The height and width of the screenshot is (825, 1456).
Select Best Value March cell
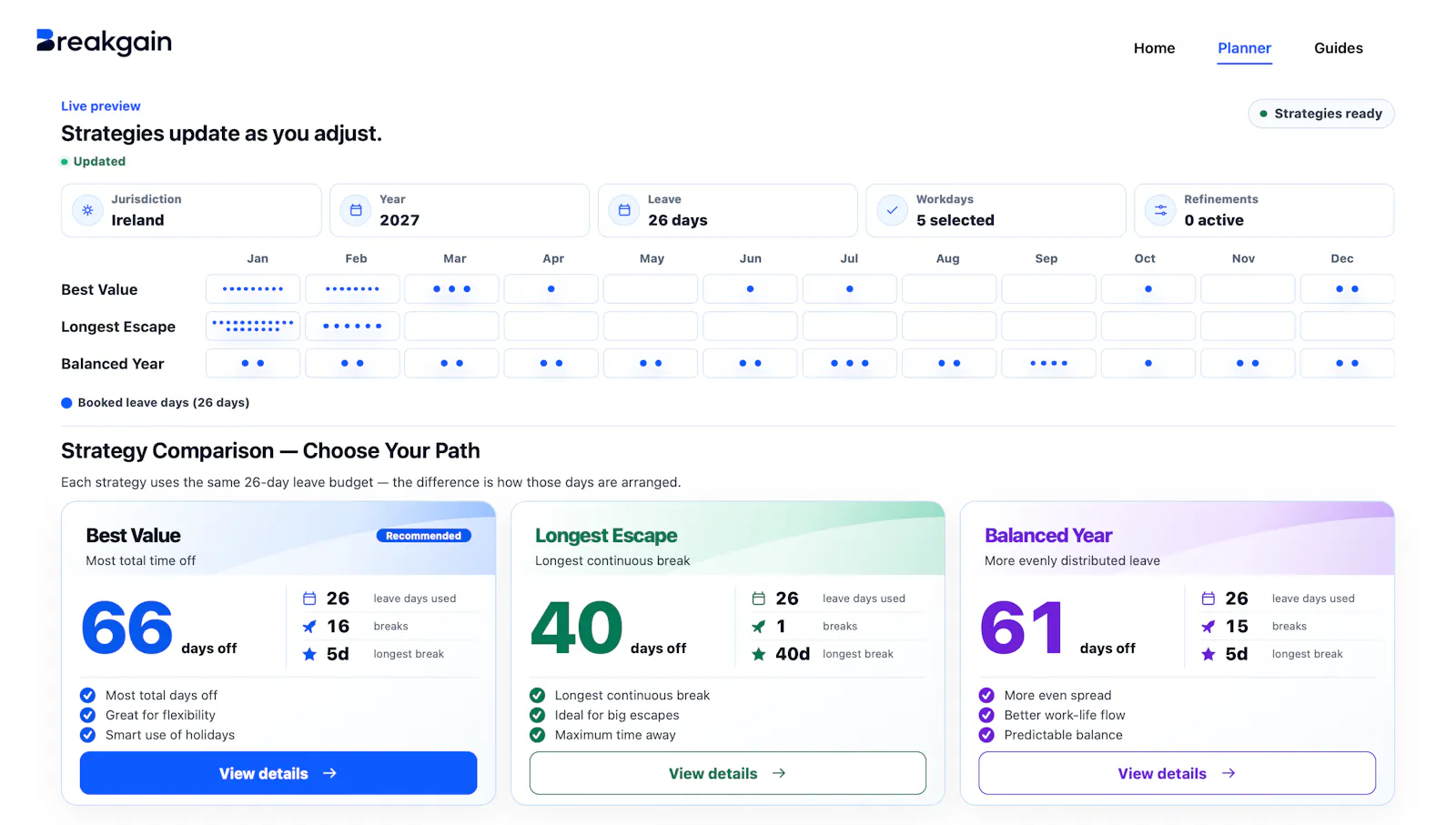pos(451,289)
